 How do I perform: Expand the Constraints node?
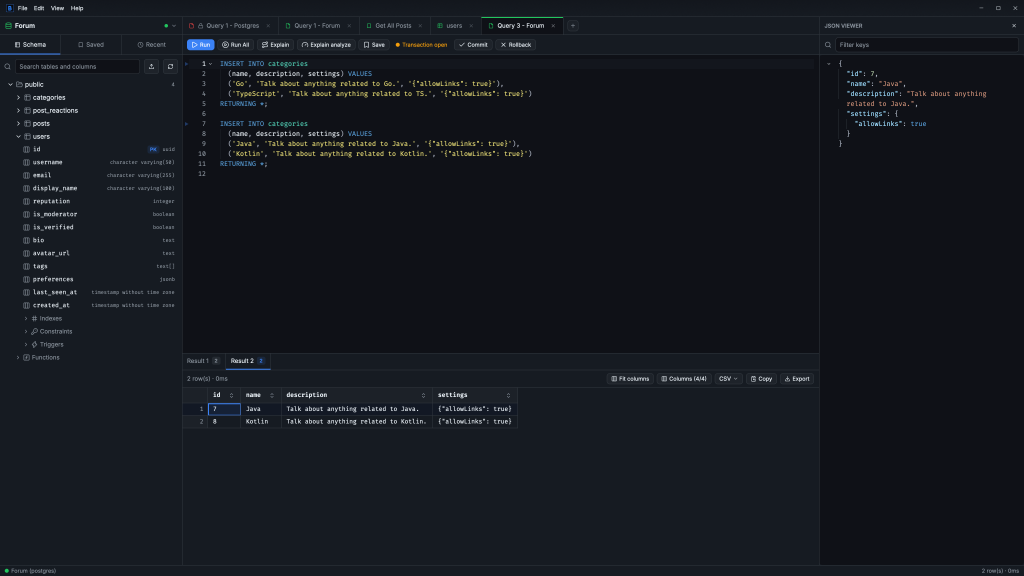[x=26, y=332]
